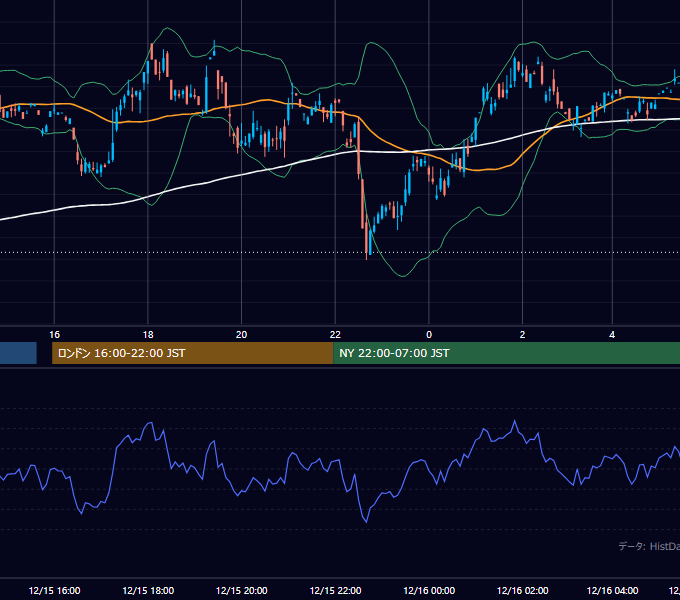Screen dimensions: 680x600
Task: Click the blue session bar before London
Action: pyautogui.click(x=18, y=353)
